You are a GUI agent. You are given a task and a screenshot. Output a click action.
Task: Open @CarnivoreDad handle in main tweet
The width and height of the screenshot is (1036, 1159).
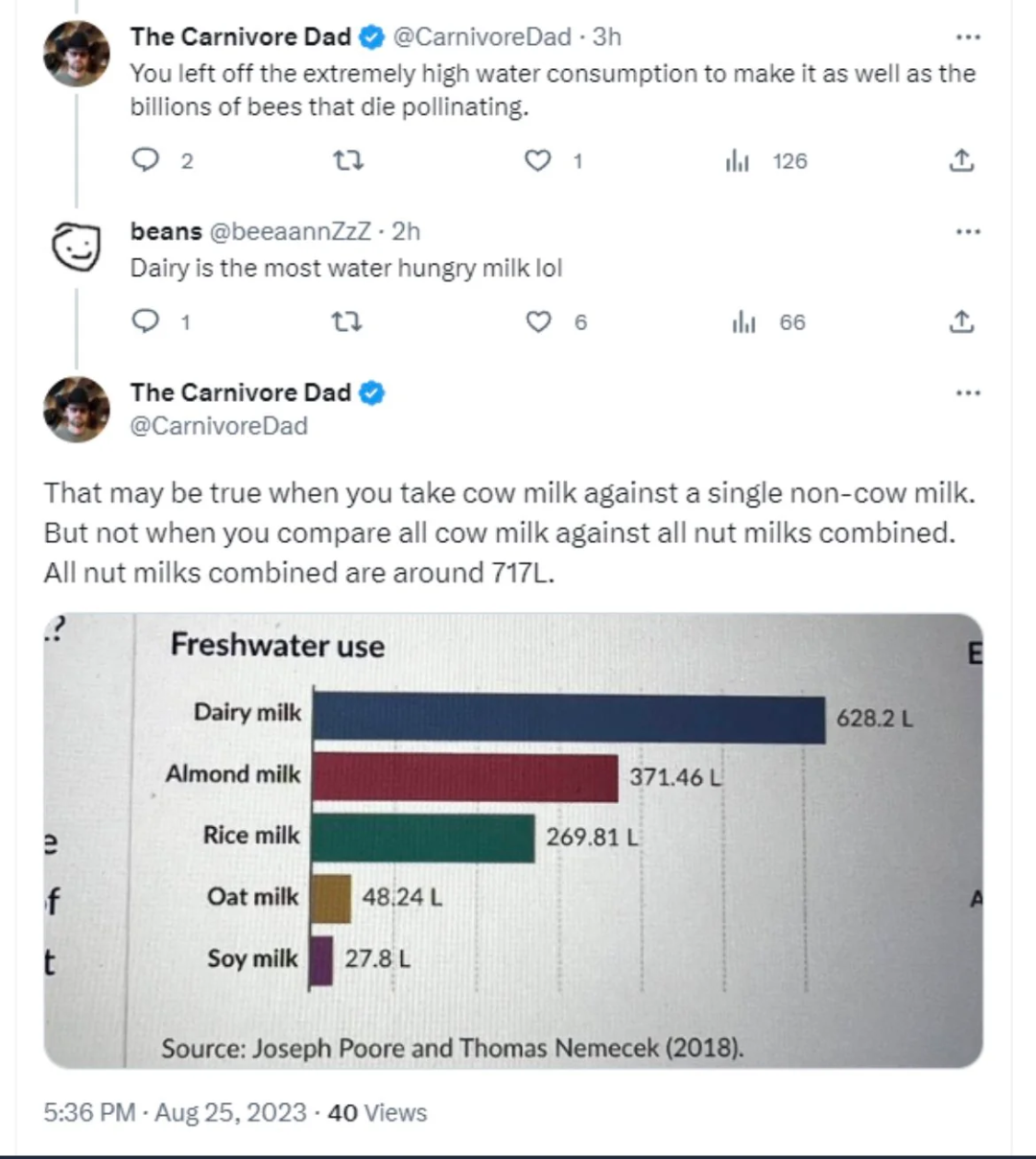point(219,426)
